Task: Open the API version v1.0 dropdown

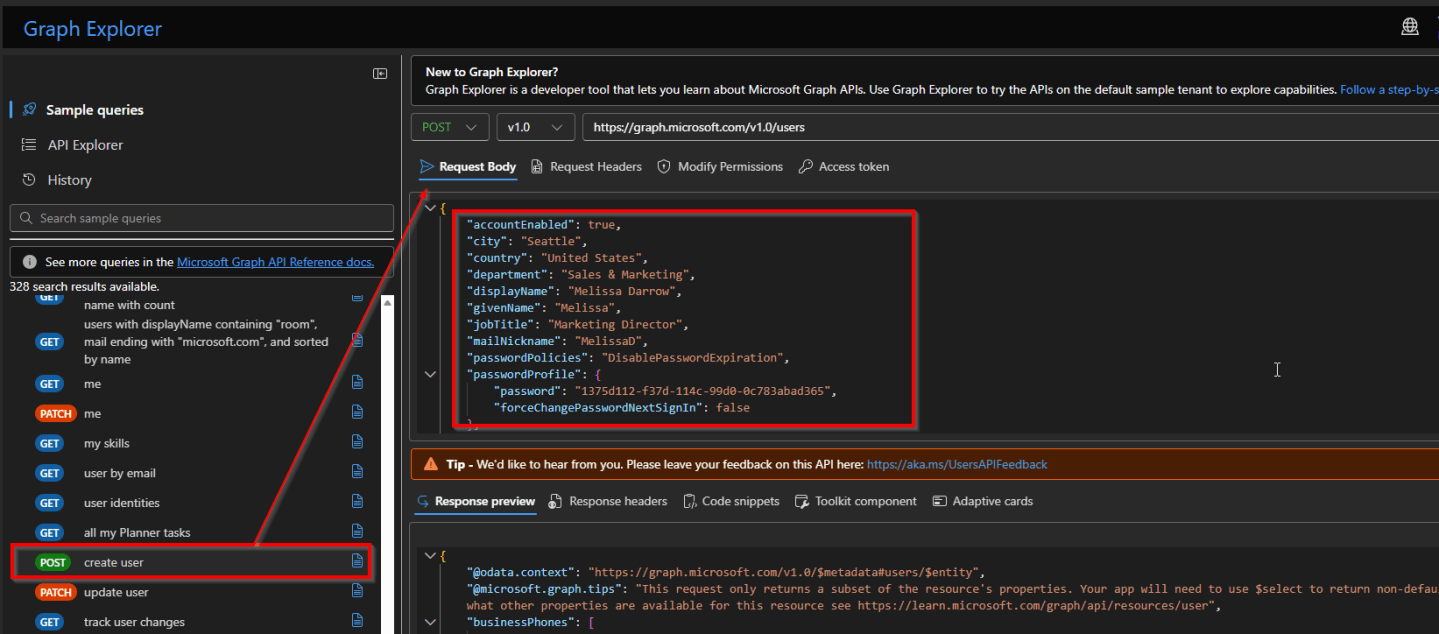Action: pos(535,127)
